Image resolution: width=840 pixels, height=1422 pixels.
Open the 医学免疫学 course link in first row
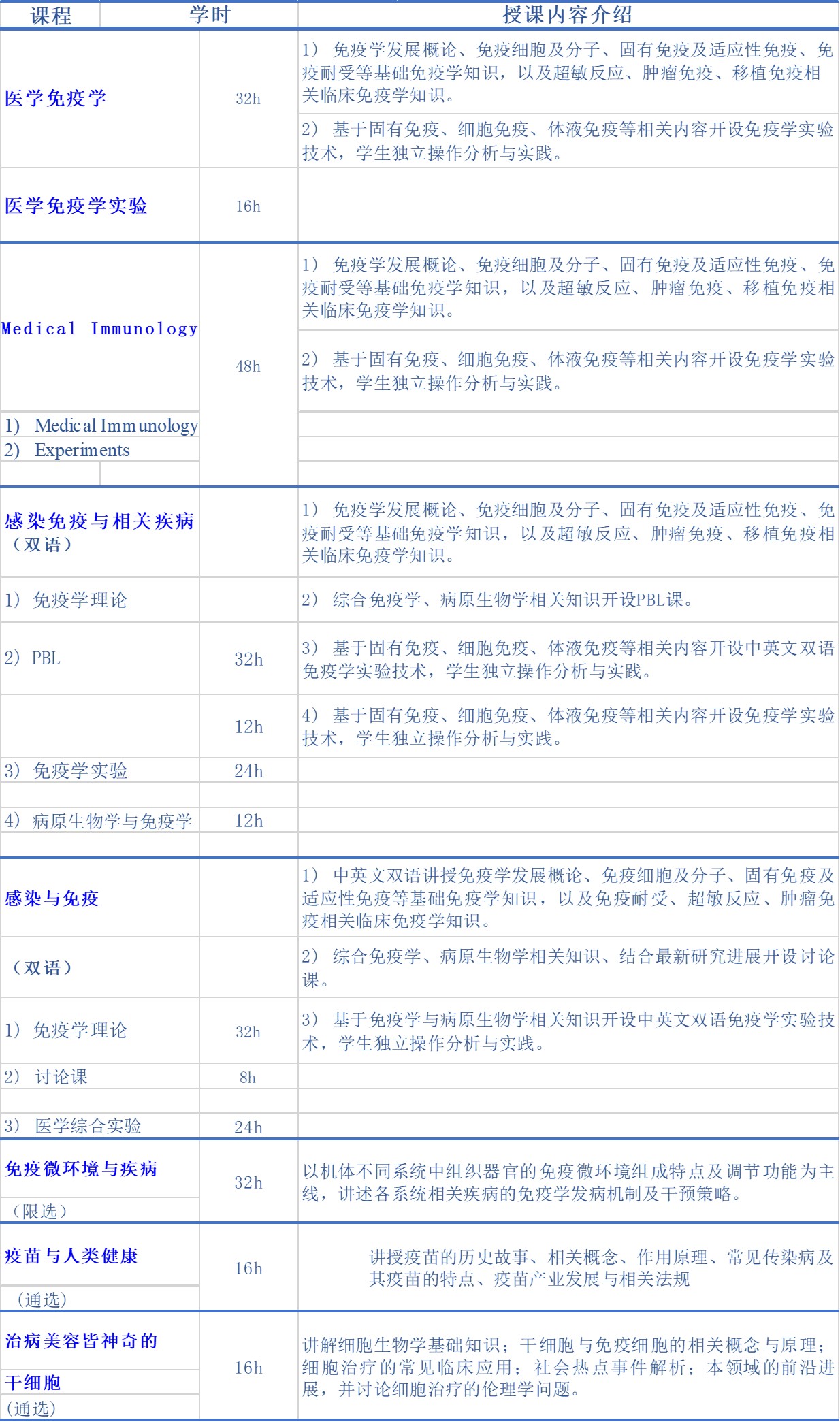[x=56, y=99]
